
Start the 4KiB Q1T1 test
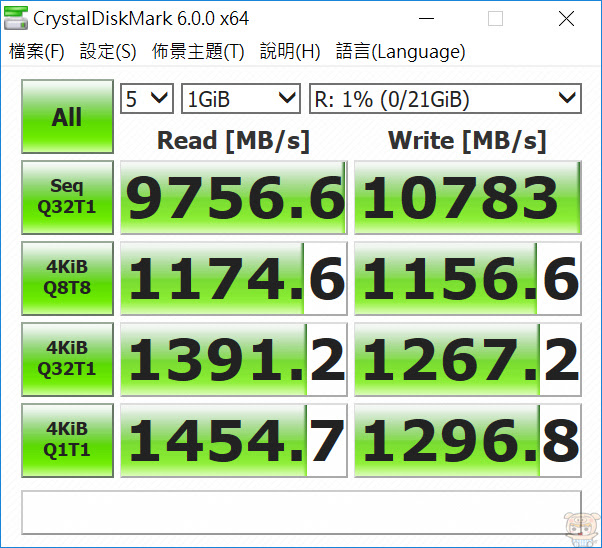pos(67,440)
